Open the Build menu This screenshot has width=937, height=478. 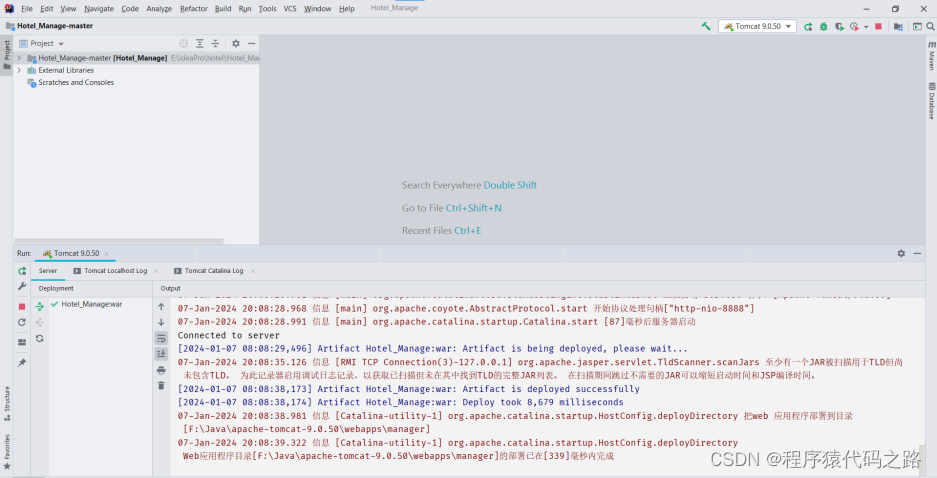coord(223,8)
